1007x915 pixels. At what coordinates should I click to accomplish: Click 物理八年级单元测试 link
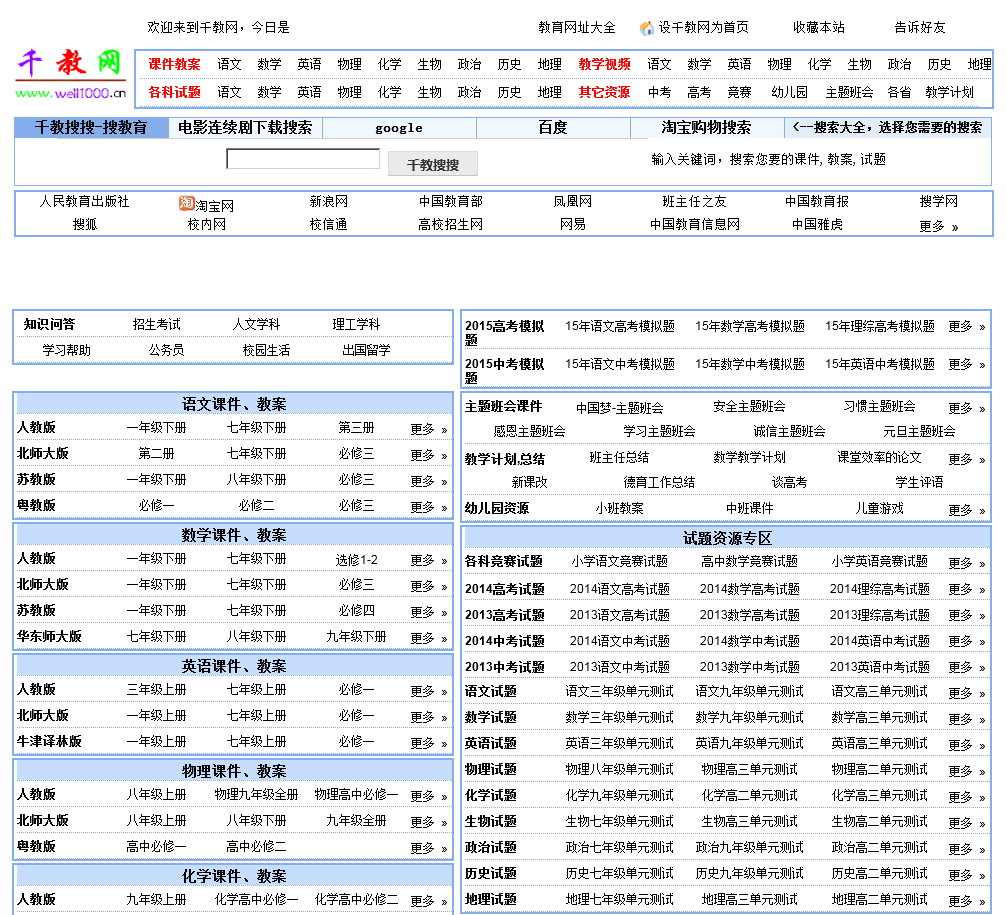click(620, 769)
